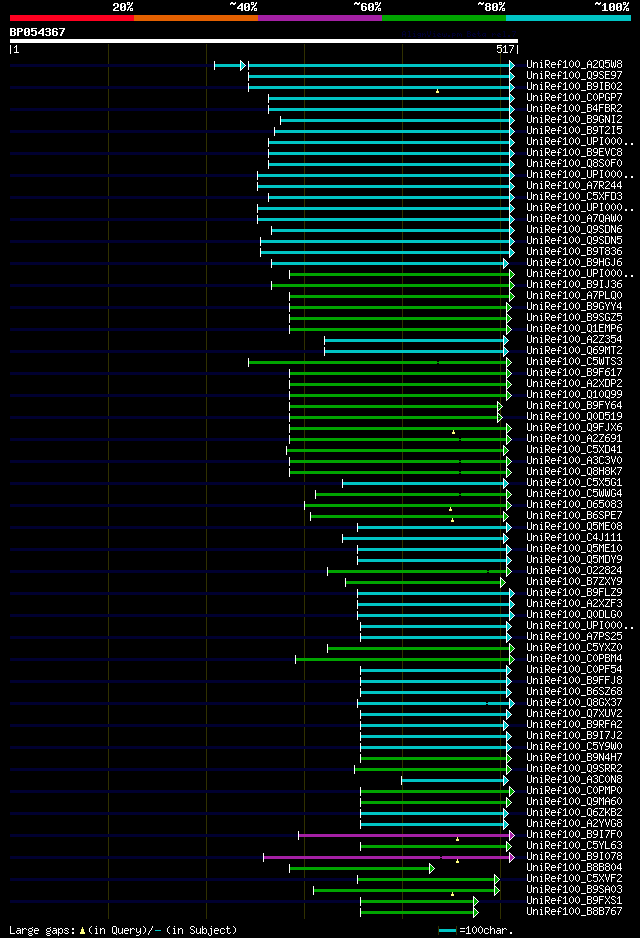Select the query name BP054367
Image resolution: width=640 pixels, height=938 pixels.
[x=37, y=32]
